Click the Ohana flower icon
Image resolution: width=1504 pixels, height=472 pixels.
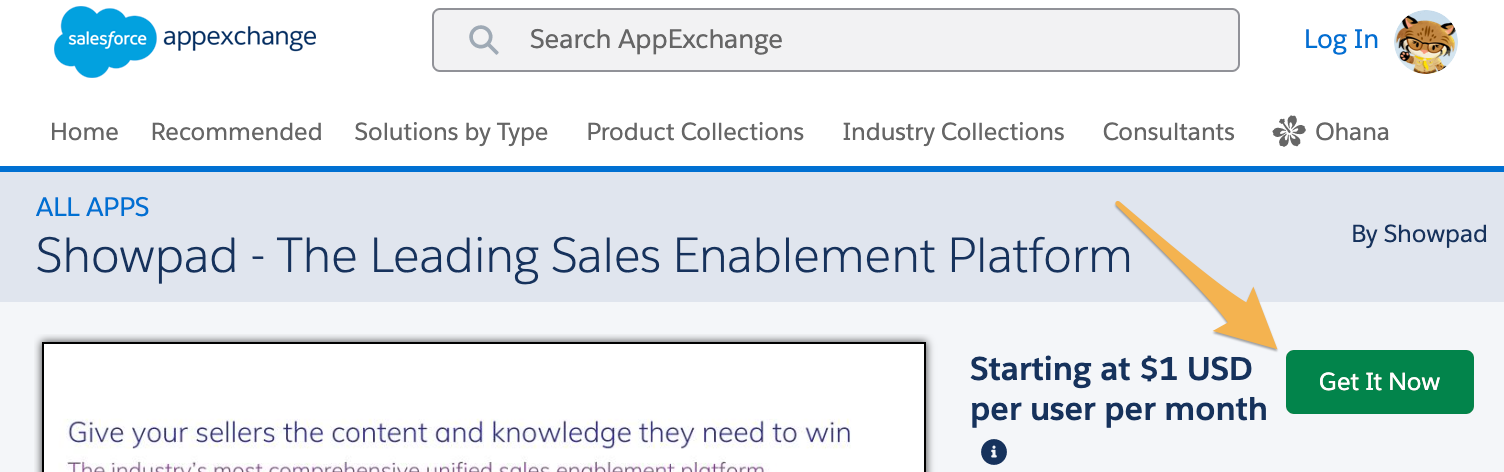coord(1289,132)
